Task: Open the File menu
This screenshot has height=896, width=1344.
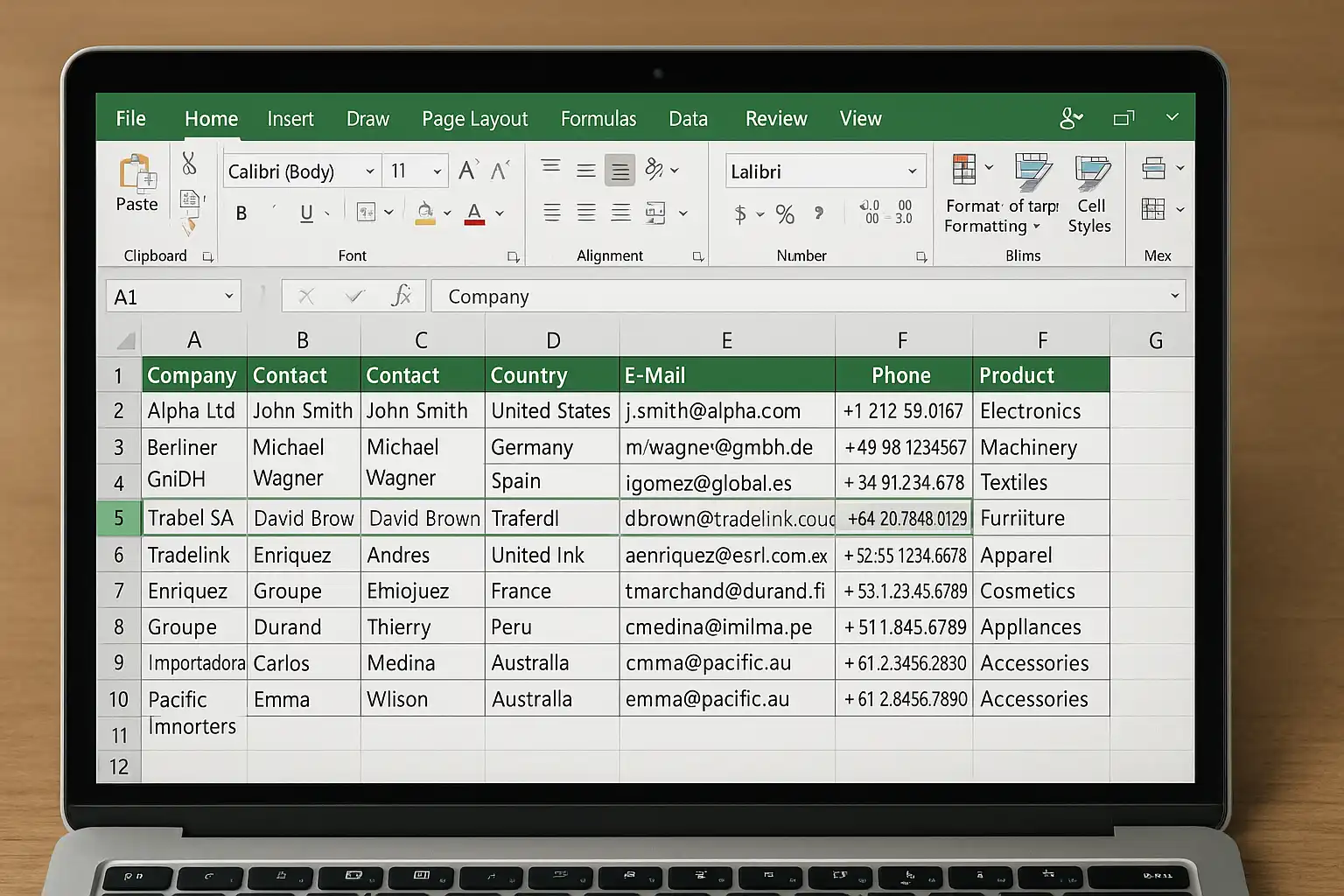Action: click(130, 119)
